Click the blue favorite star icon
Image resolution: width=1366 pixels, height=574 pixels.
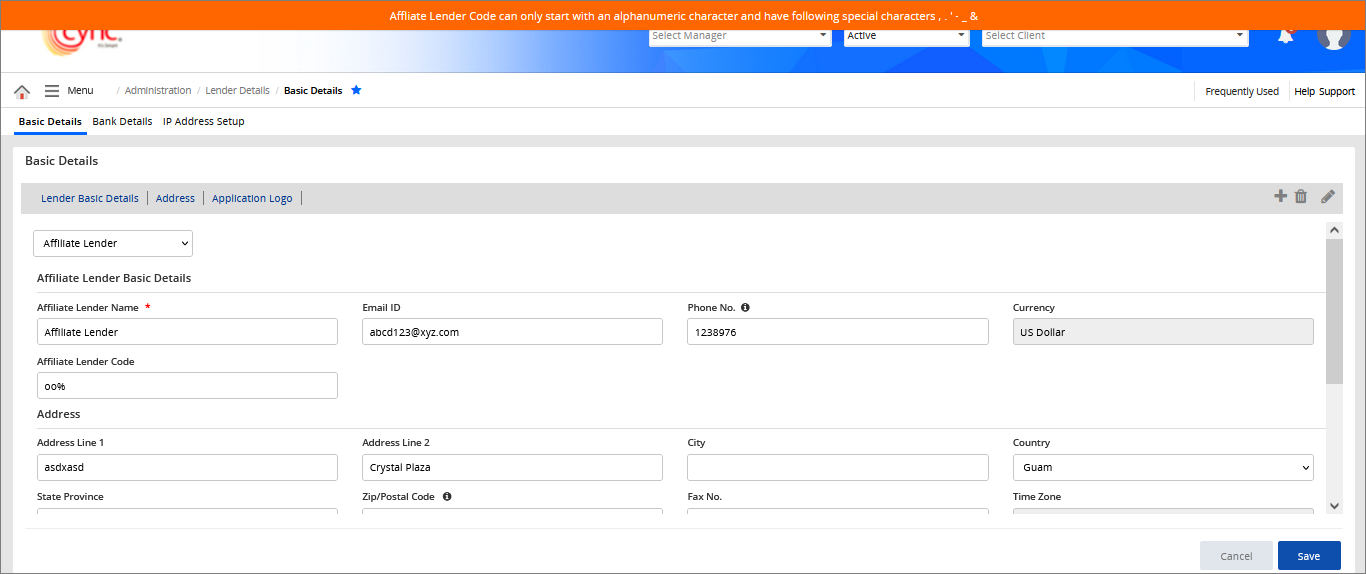point(356,90)
